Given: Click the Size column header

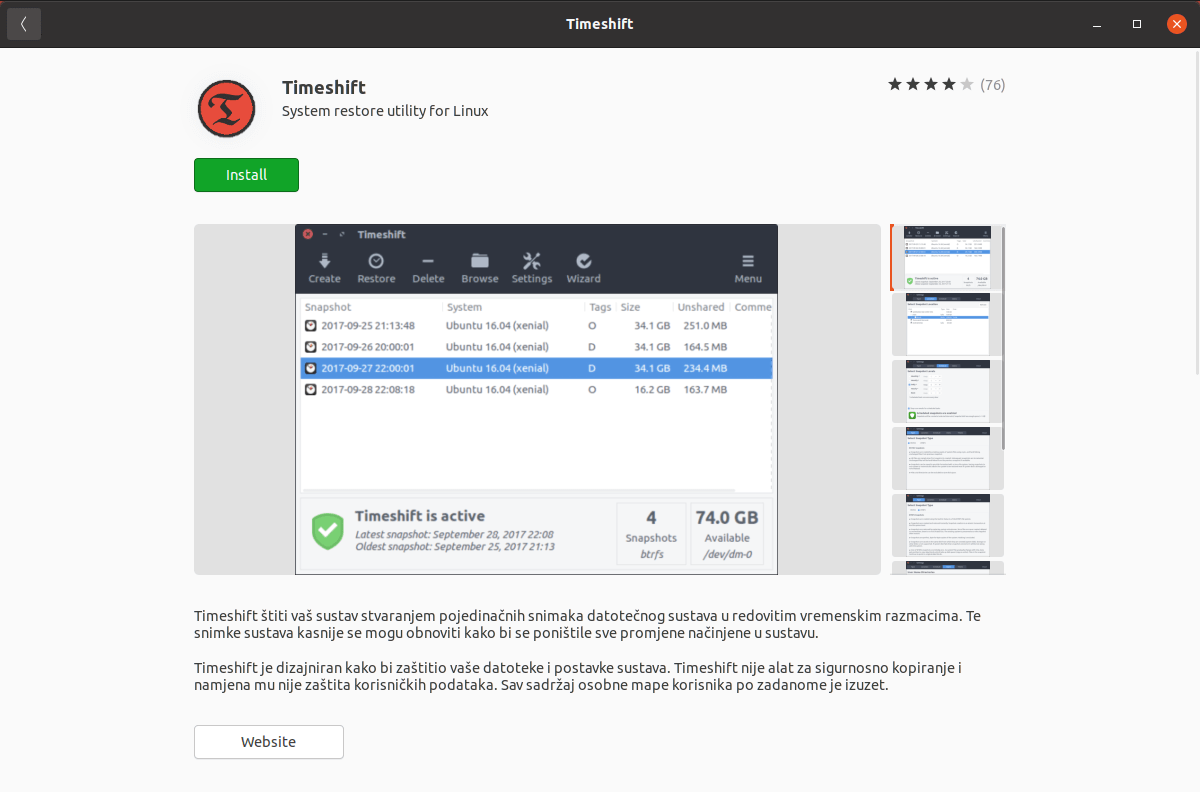Looking at the screenshot, I should 630,307.
